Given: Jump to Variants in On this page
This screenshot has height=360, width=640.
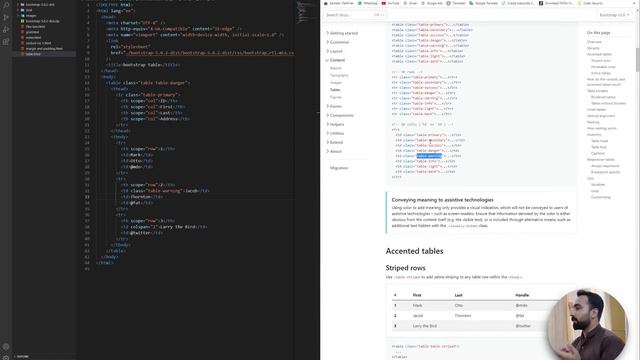Looking at the screenshot, I should point(593,48).
